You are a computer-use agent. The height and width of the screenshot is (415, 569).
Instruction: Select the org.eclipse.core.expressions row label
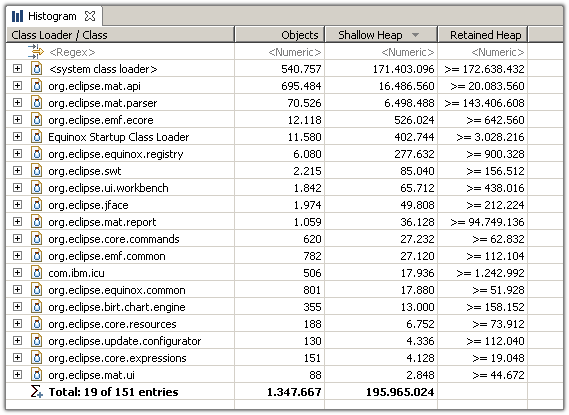pyautogui.click(x=117, y=358)
